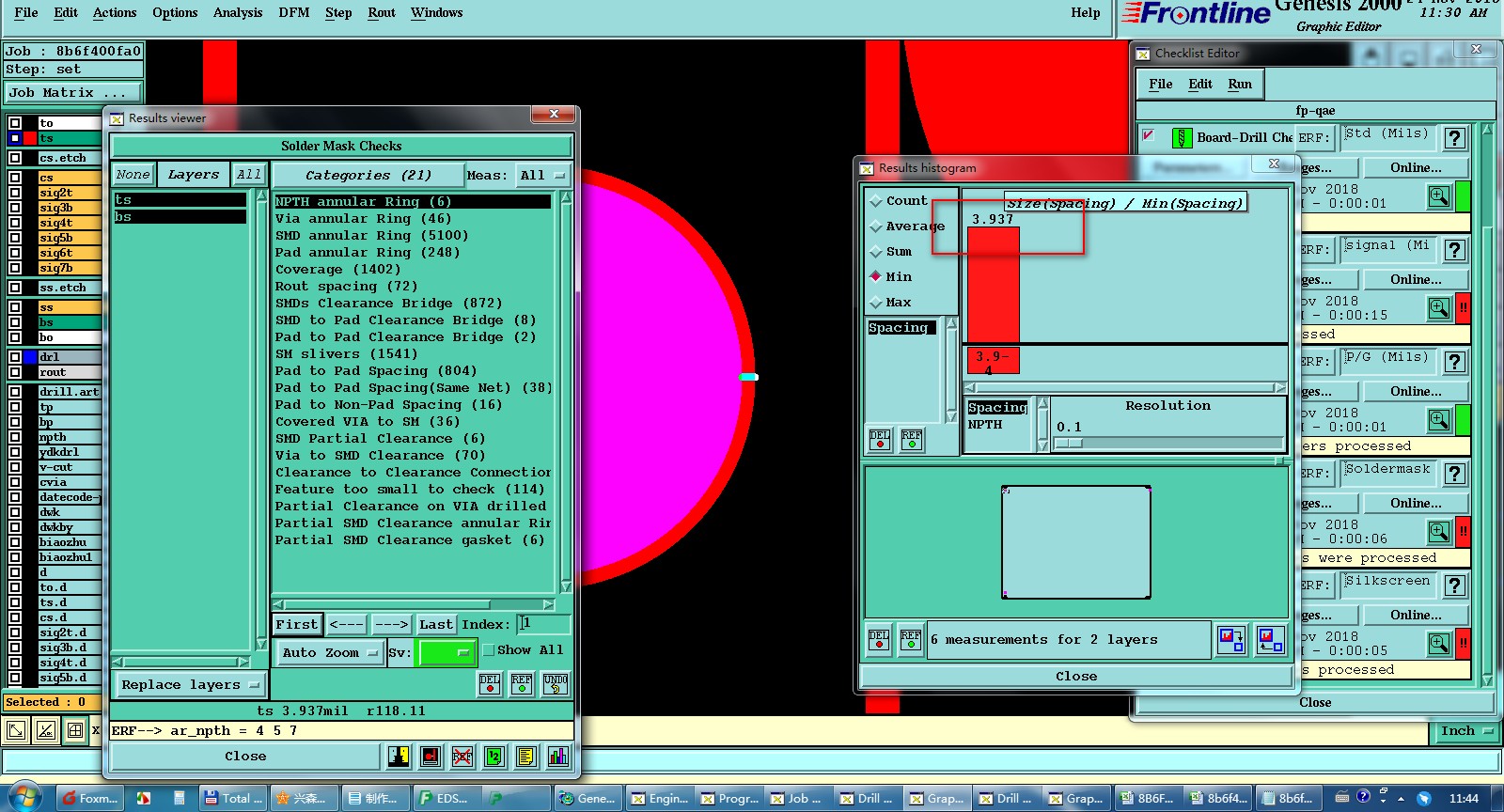1504x812 pixels.
Task: Click the diagonal zoom icon in bottom-left toolbar
Action: pyautogui.click(x=46, y=730)
